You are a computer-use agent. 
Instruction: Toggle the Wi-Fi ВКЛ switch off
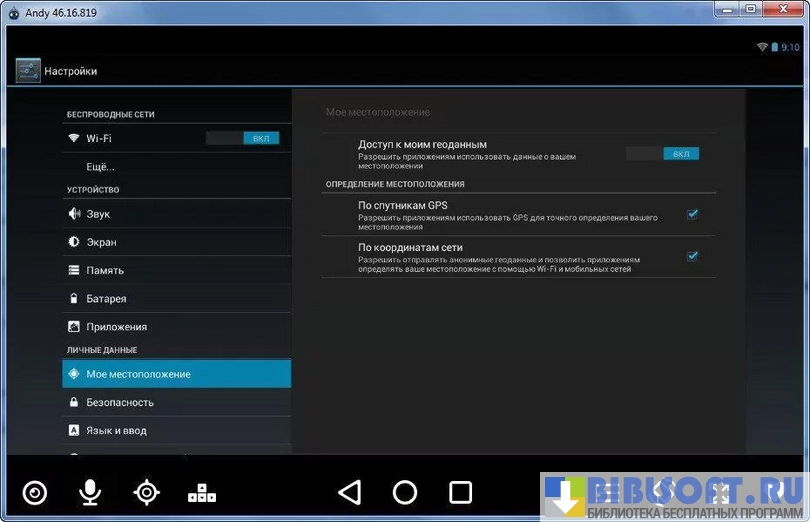click(x=243, y=138)
